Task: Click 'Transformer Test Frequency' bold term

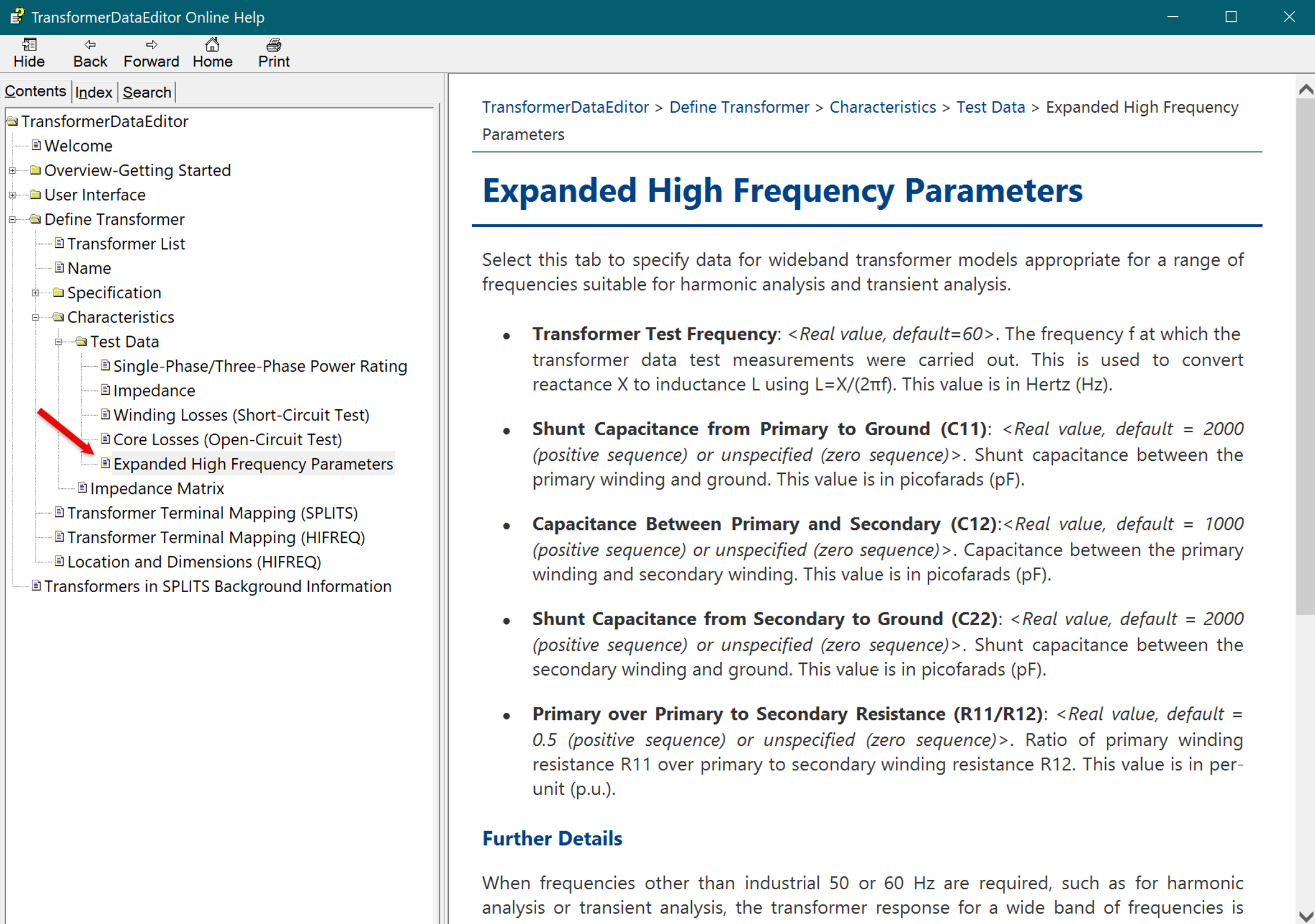Action: (654, 334)
